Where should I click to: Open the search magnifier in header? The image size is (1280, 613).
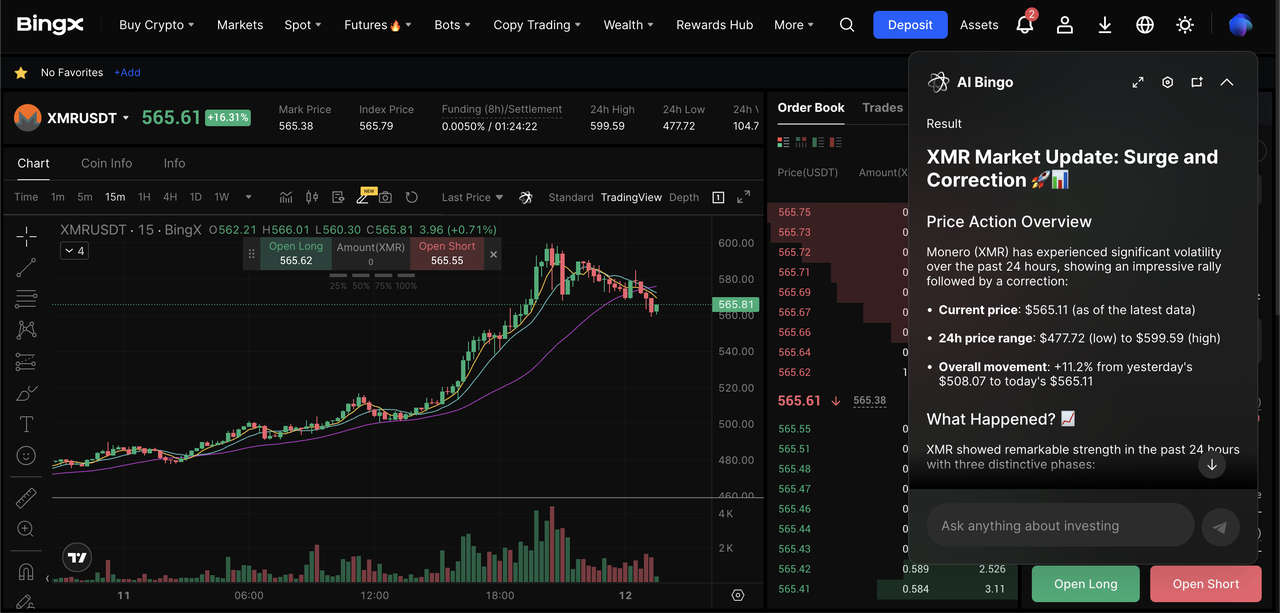point(847,25)
